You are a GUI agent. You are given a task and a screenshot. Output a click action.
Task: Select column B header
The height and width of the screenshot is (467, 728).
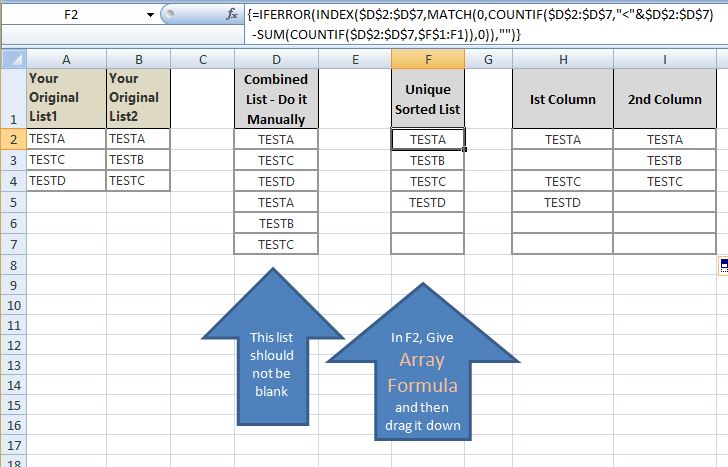pos(138,59)
